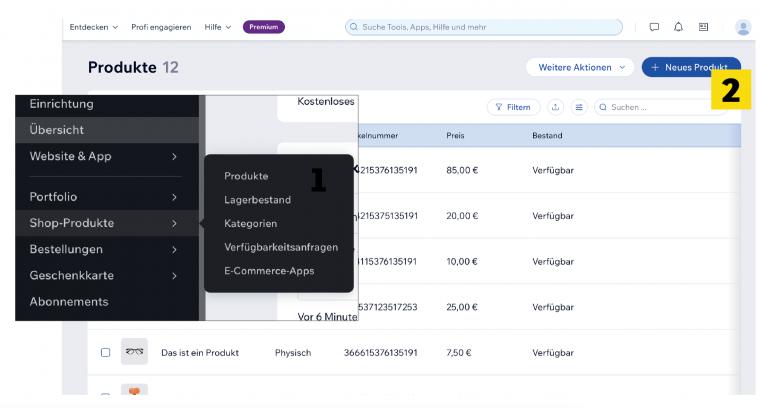The height and width of the screenshot is (408, 770).
Task: Tick the checkbox for Das ist ein Produkt
Action: pyautogui.click(x=106, y=353)
